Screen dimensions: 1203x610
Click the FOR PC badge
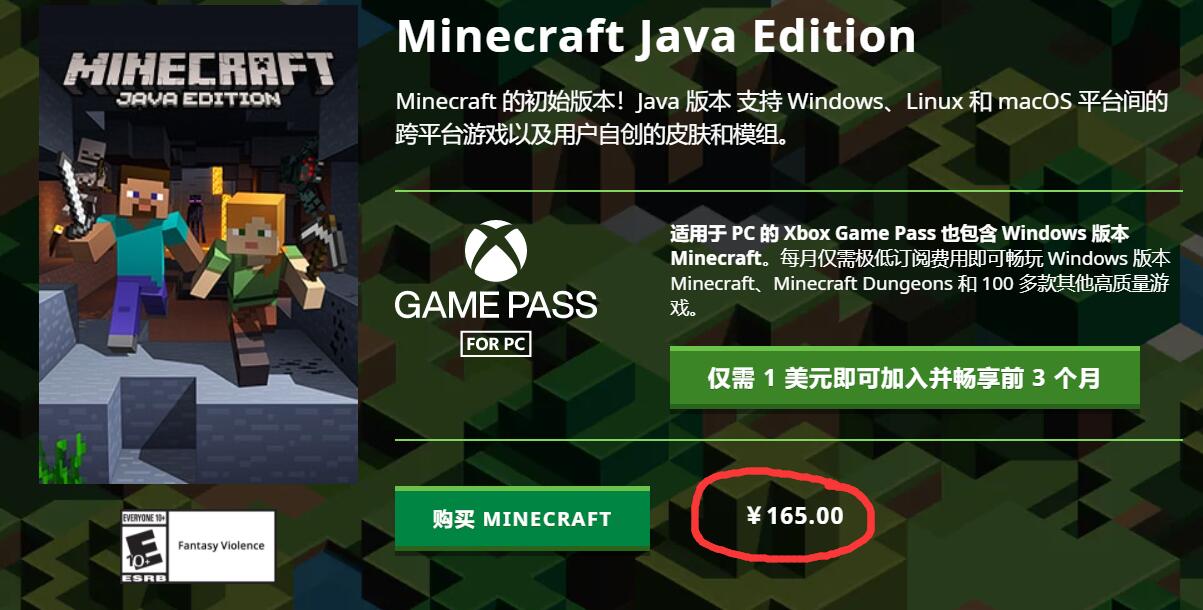tap(496, 343)
